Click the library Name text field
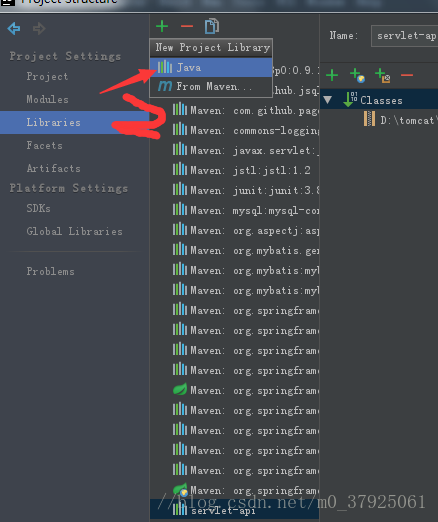Viewport: 438px width, 522px height. coord(404,36)
